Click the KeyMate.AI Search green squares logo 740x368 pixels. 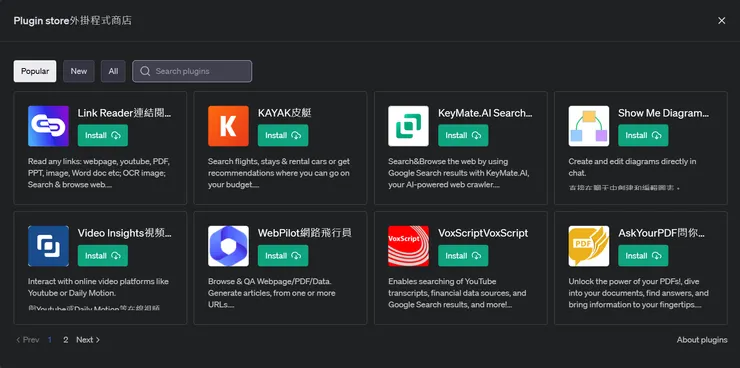[x=408, y=126]
